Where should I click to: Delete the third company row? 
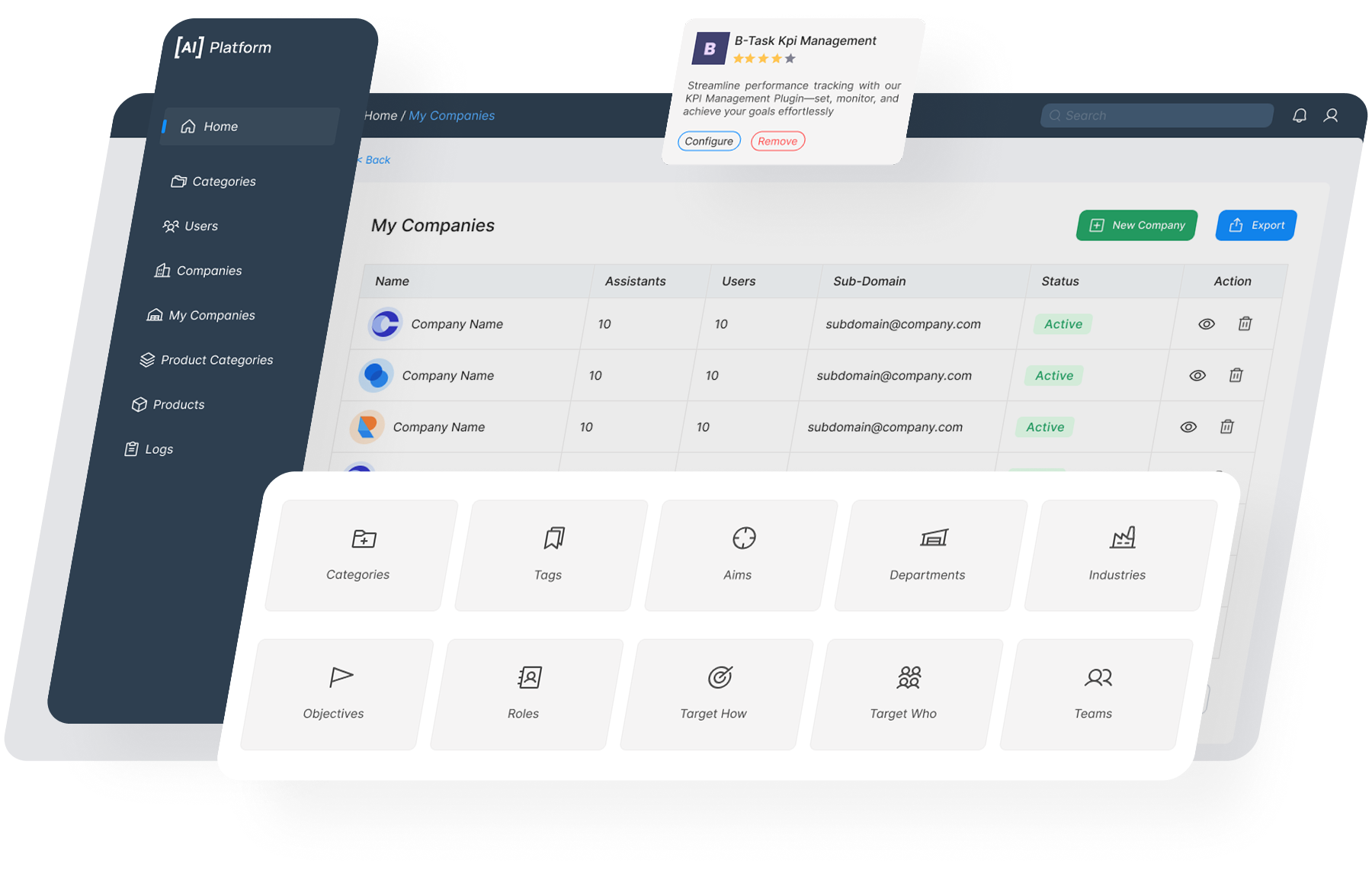tap(1226, 426)
